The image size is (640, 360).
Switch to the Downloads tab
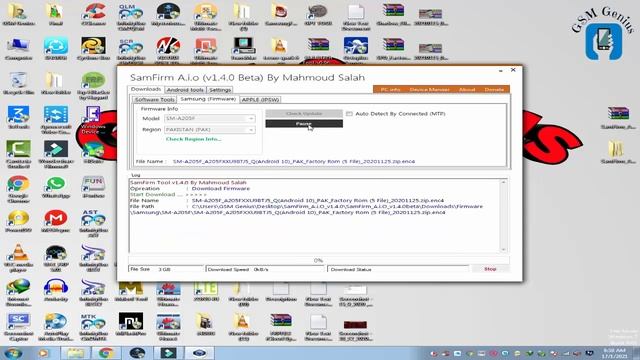click(146, 89)
